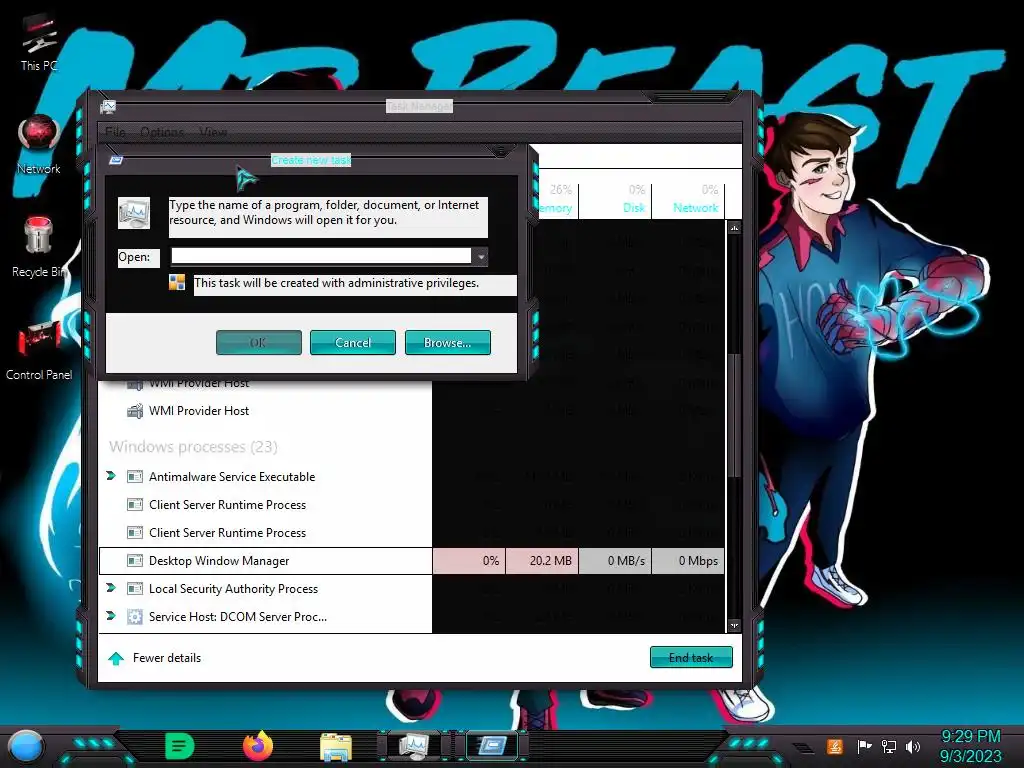Expand Antimalware Service Executable process group

(x=111, y=476)
